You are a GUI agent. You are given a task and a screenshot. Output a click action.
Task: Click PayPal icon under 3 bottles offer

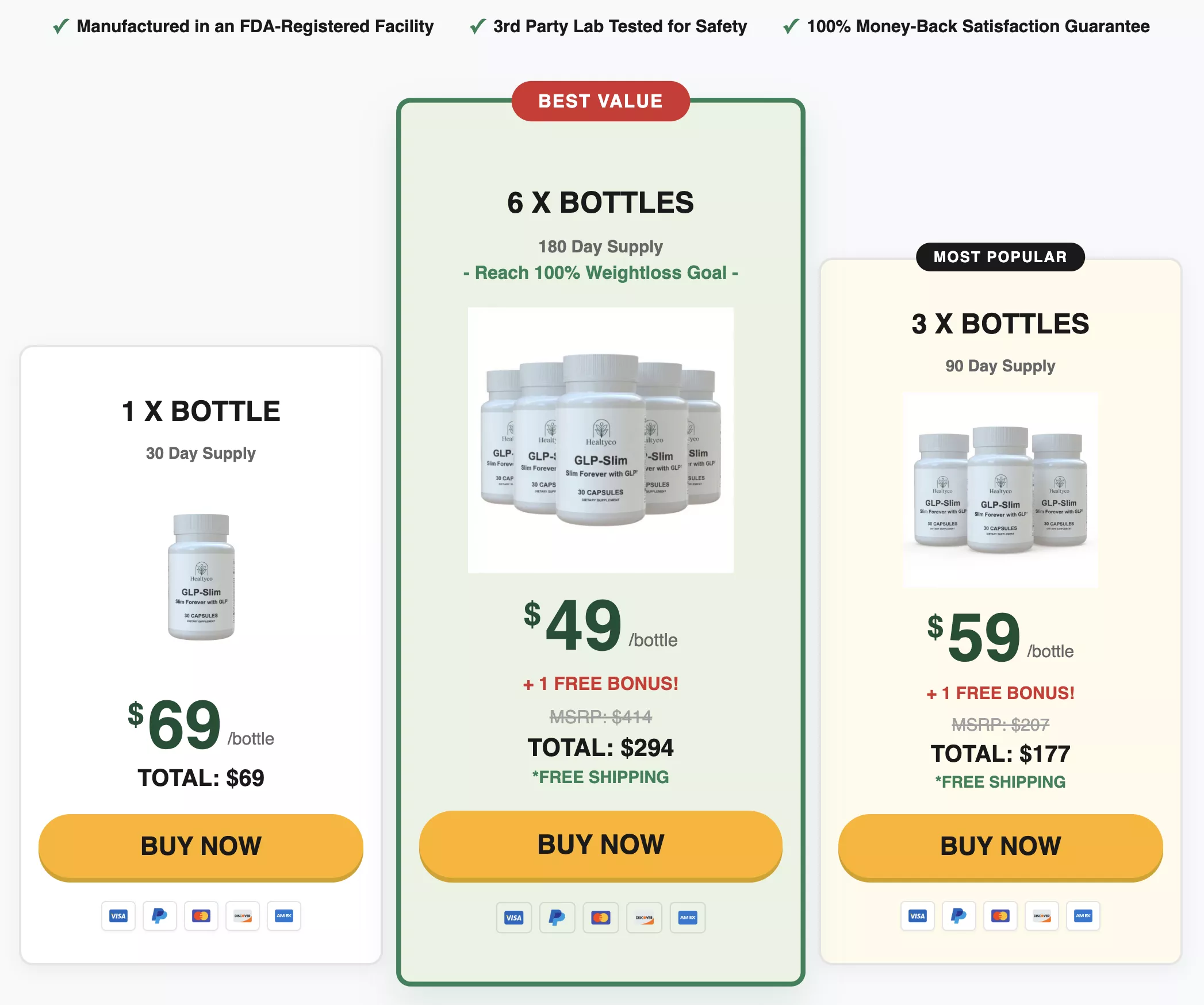coord(958,916)
